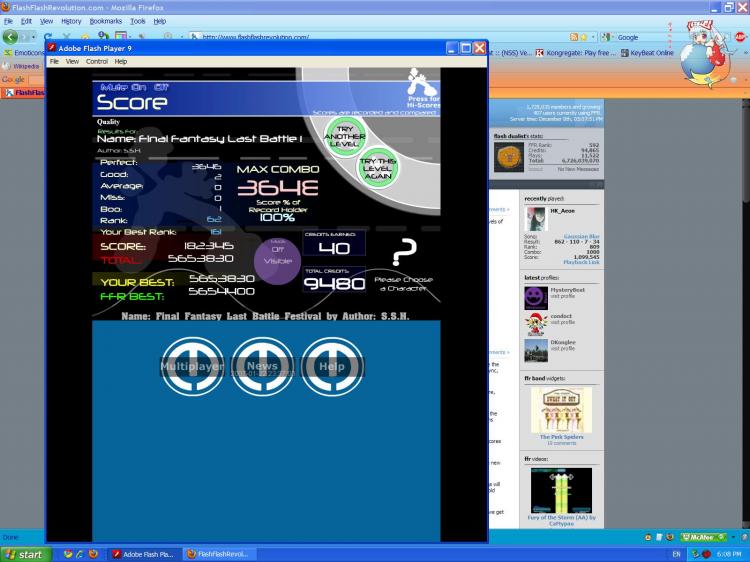Click the Adblock ABP icon

click(740, 37)
